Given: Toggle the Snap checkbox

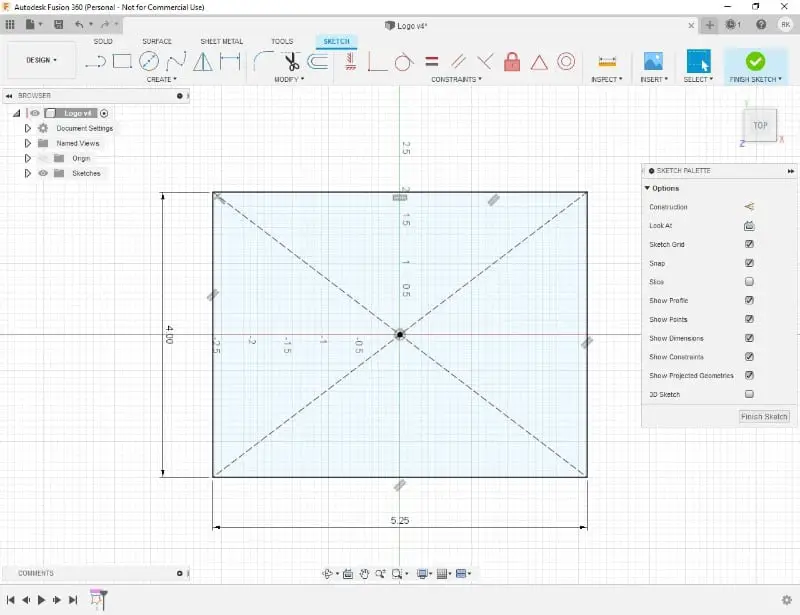Looking at the screenshot, I should point(749,263).
